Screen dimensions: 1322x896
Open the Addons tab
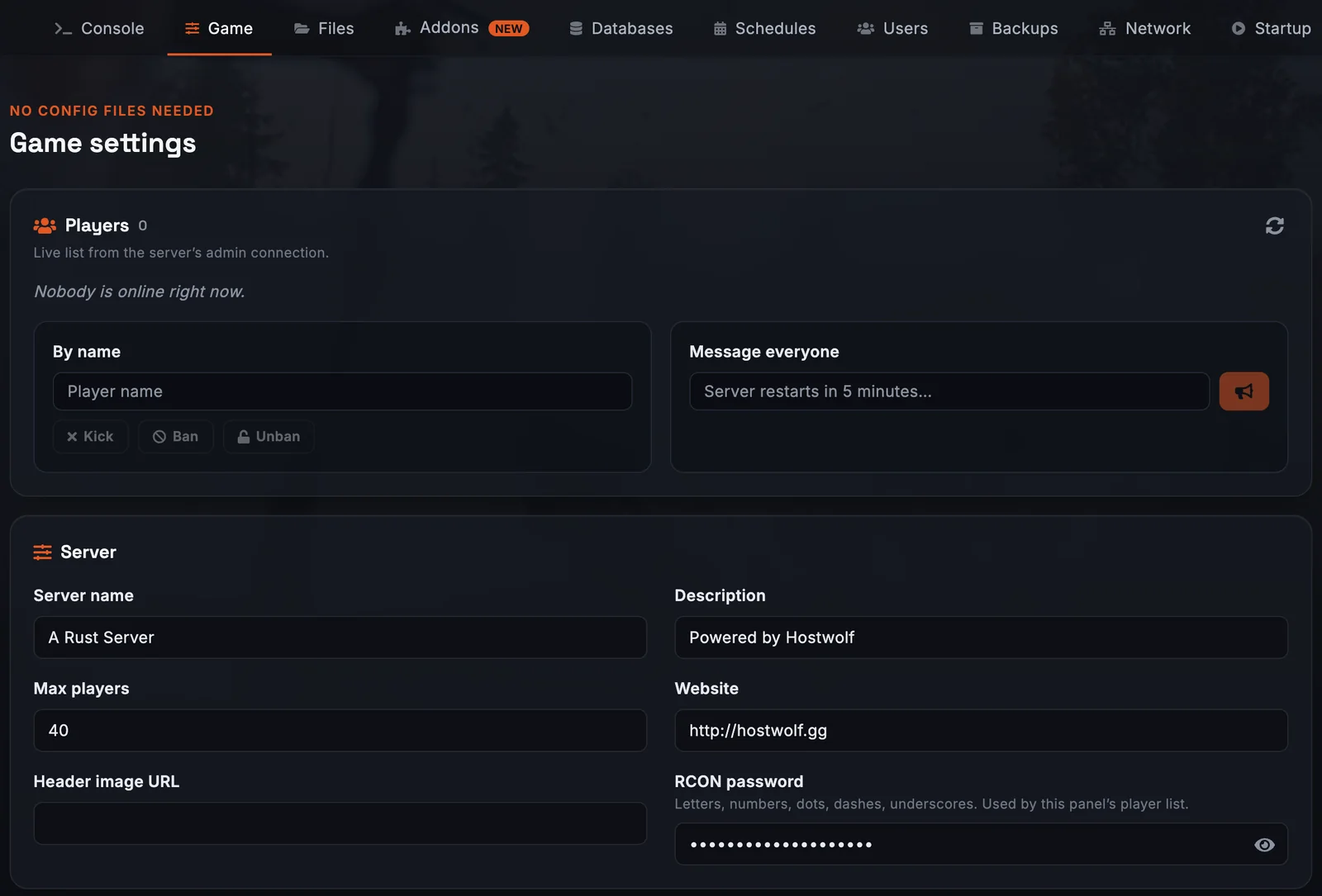point(461,28)
